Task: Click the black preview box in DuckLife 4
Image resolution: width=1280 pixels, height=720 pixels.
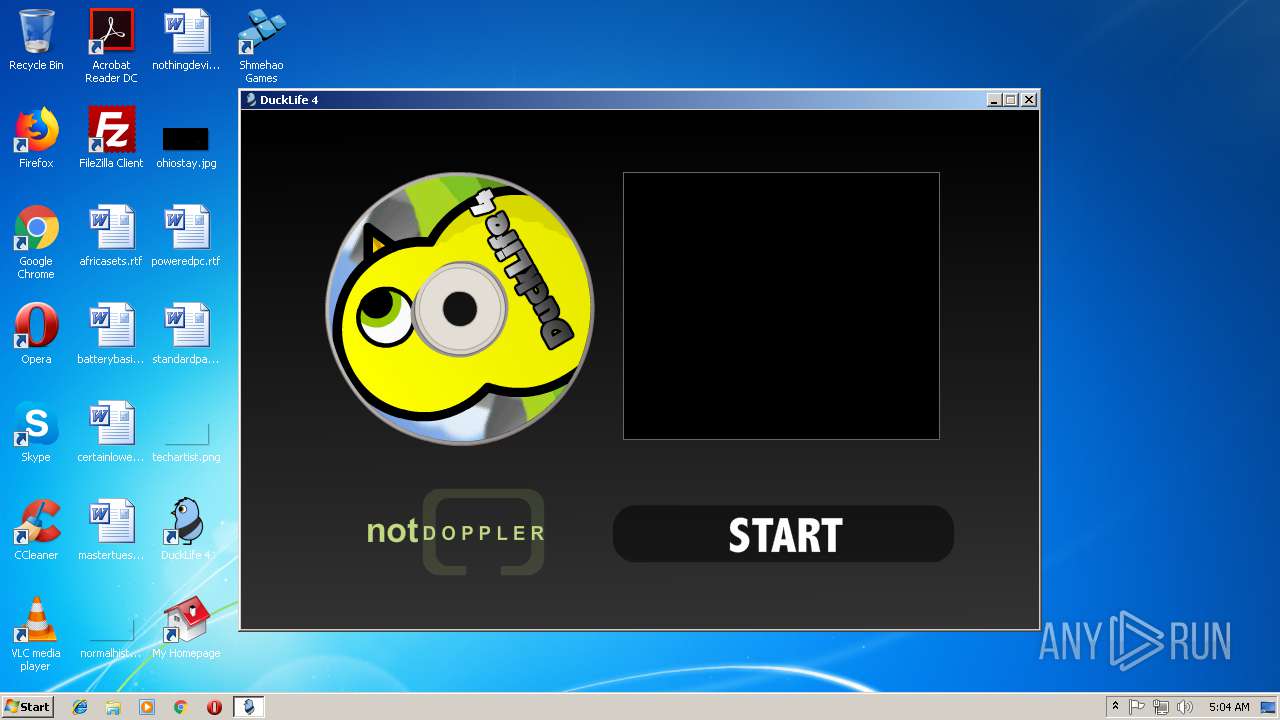Action: (781, 306)
